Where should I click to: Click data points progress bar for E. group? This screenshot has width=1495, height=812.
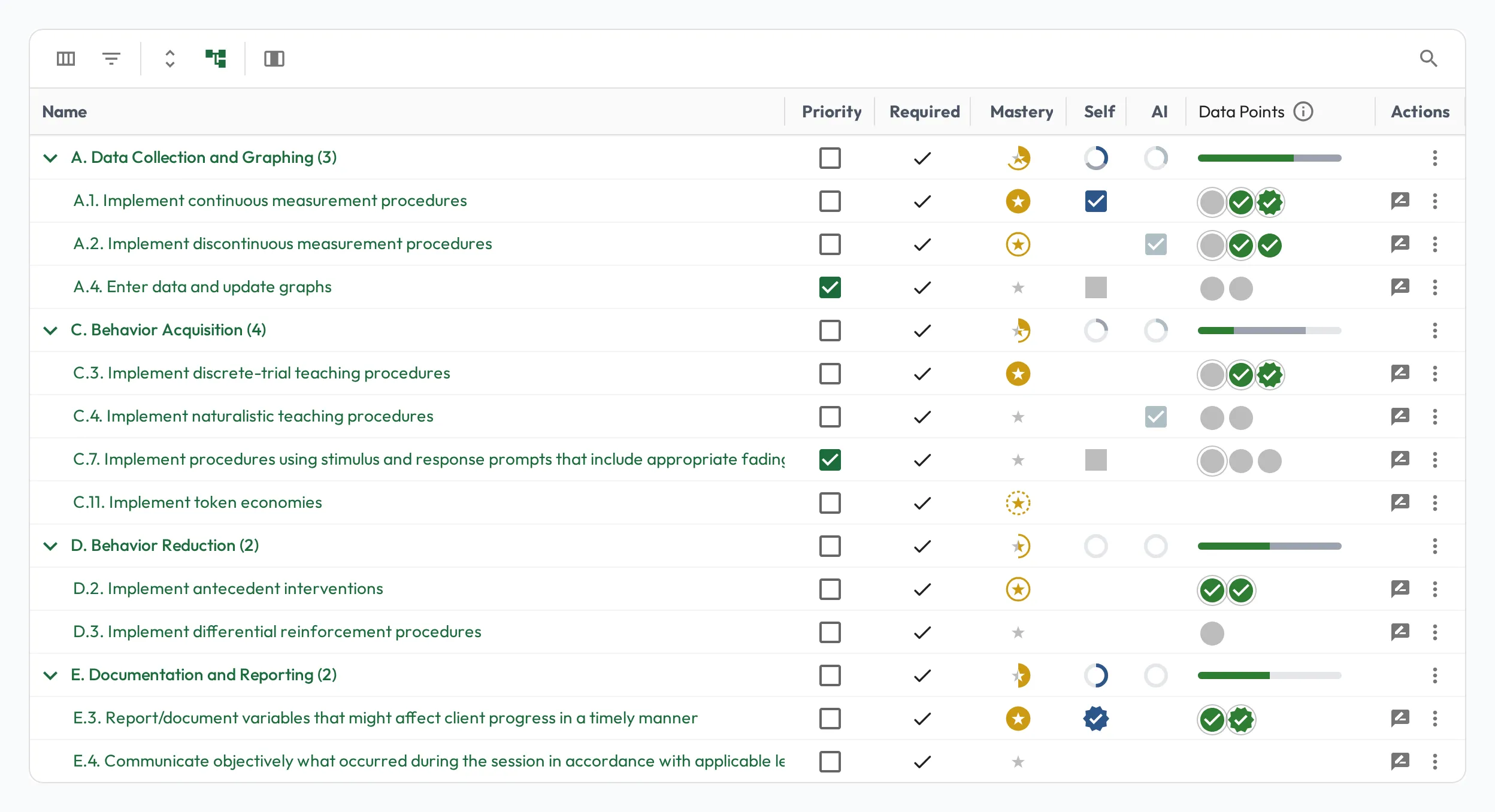point(1270,675)
